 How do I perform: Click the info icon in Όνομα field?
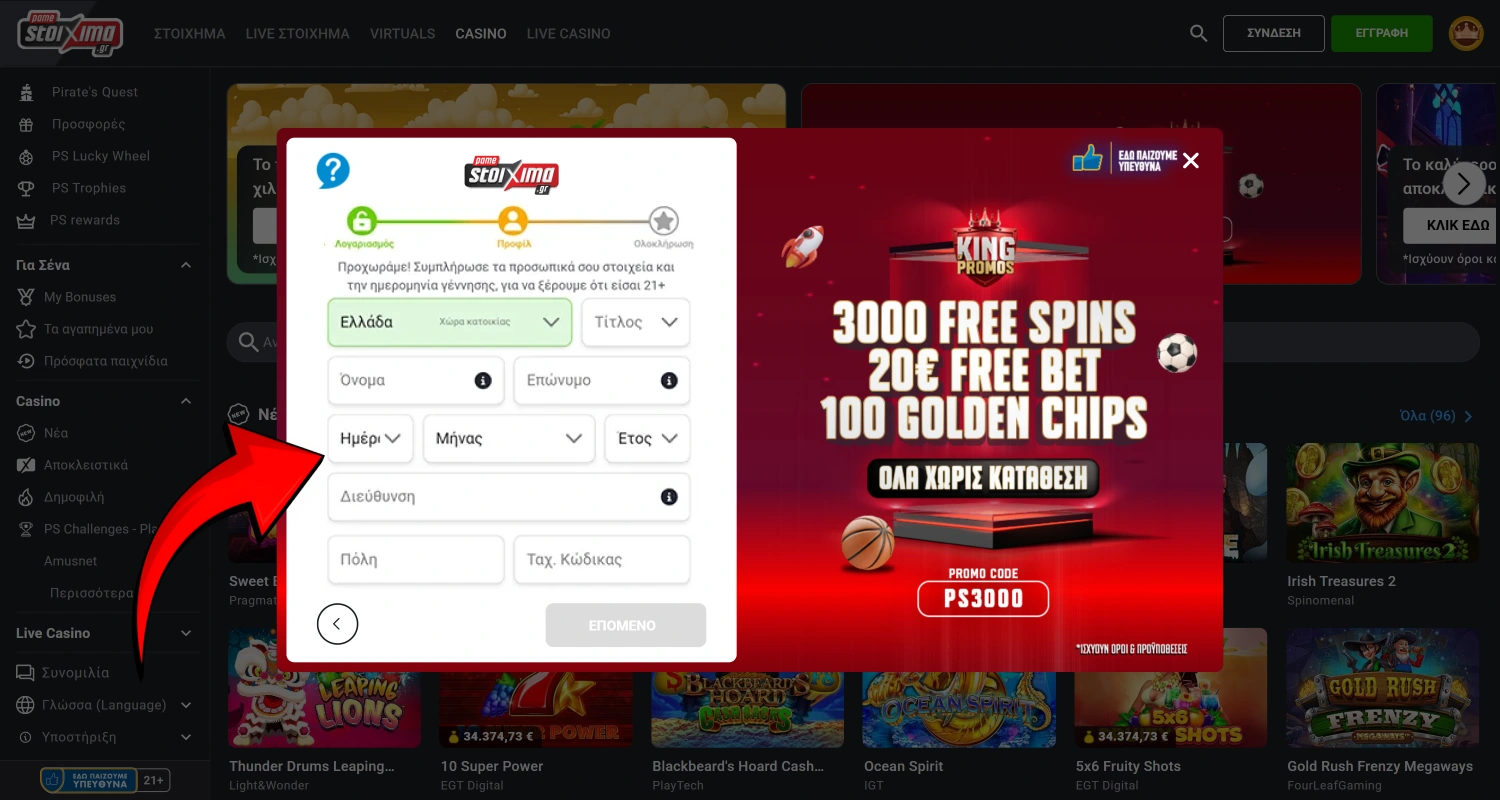482,380
